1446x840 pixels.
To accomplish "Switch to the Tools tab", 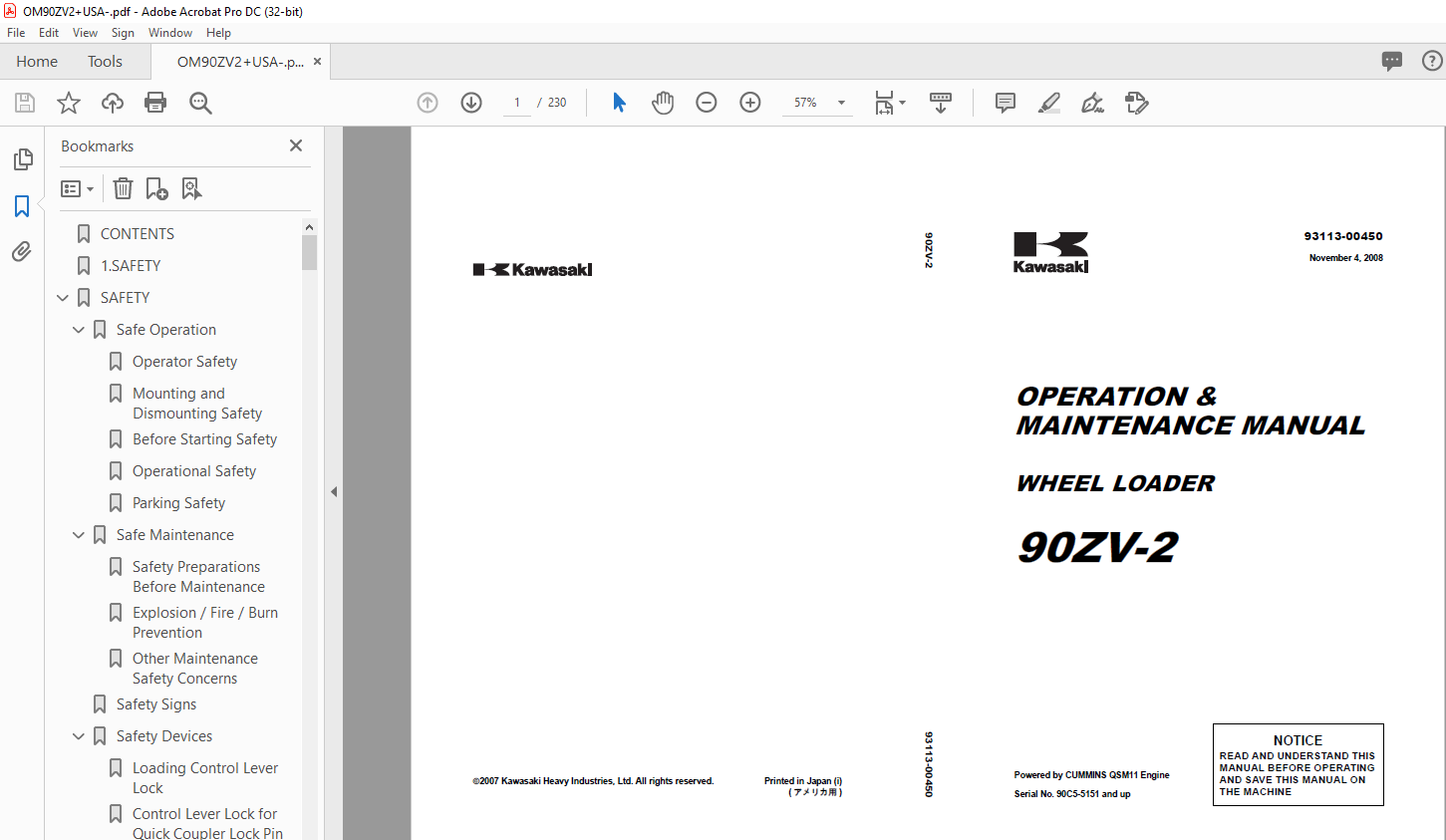I will [105, 62].
